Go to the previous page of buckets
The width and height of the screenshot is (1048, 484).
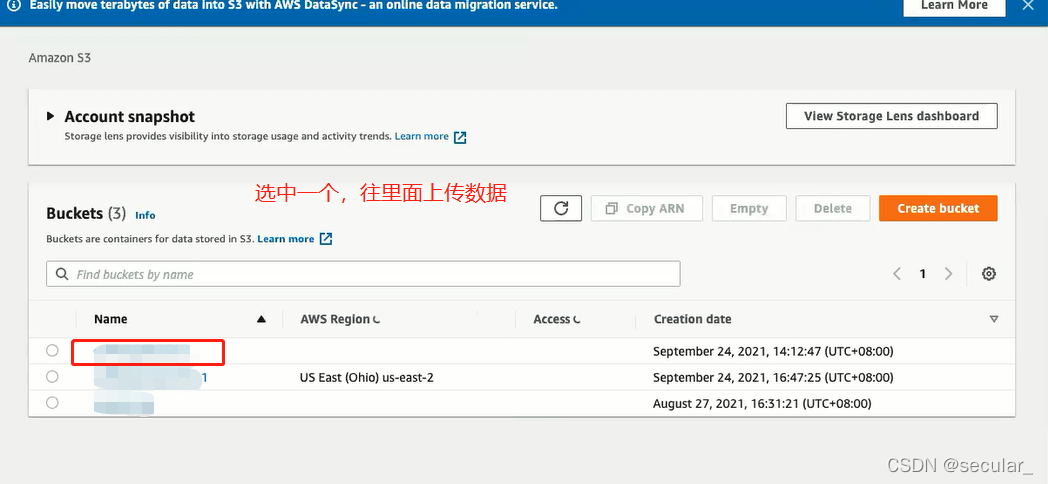pos(897,273)
